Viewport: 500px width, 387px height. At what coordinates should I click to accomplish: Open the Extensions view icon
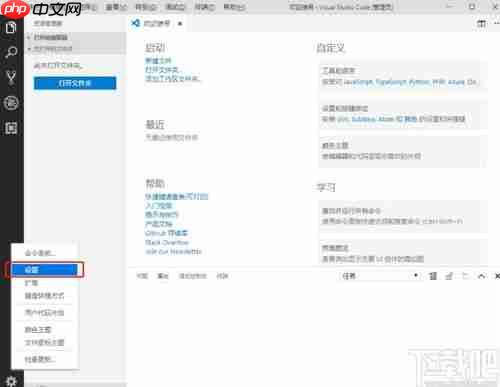(11, 128)
